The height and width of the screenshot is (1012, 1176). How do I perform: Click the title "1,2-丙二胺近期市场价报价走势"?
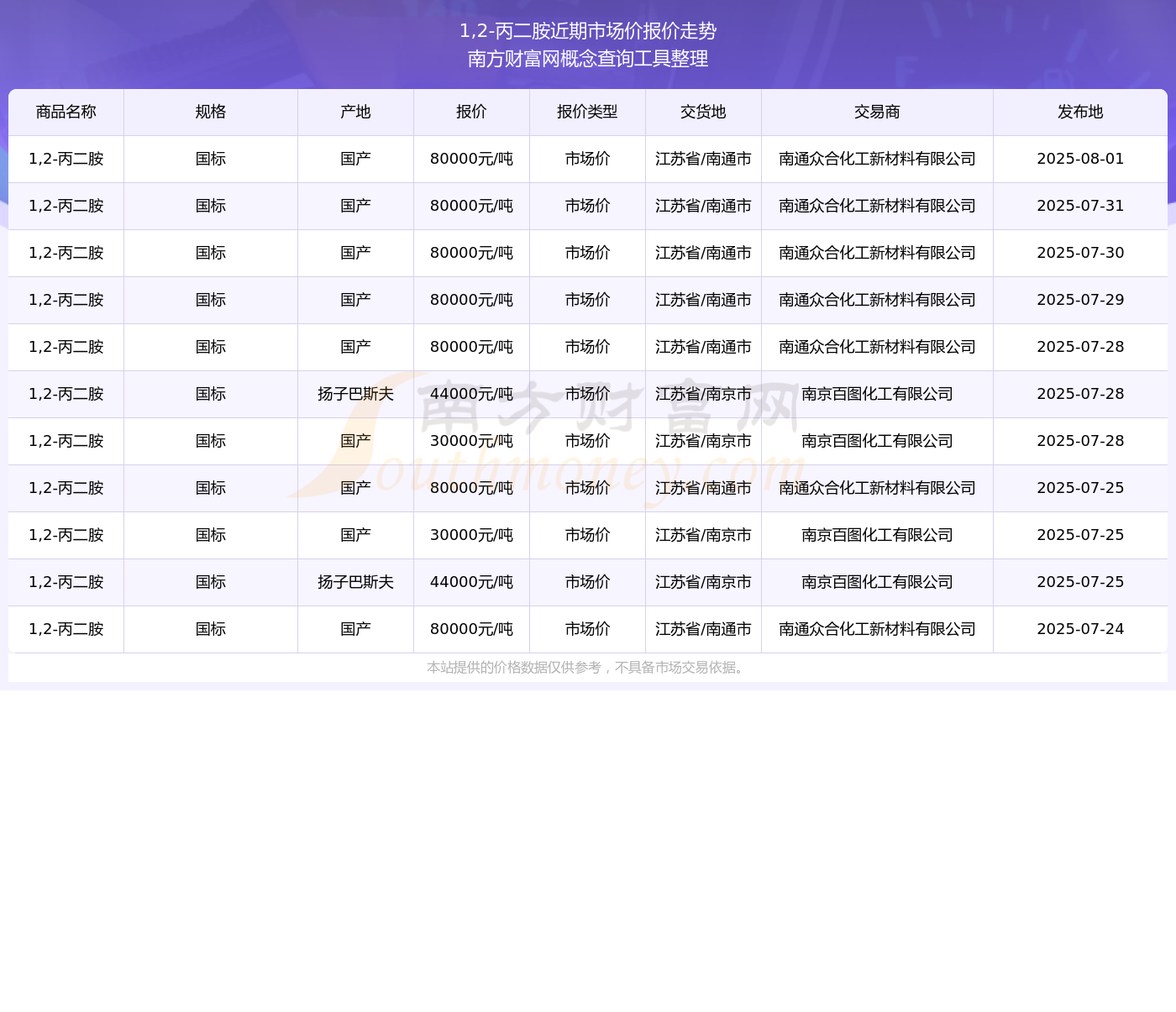[x=588, y=31]
